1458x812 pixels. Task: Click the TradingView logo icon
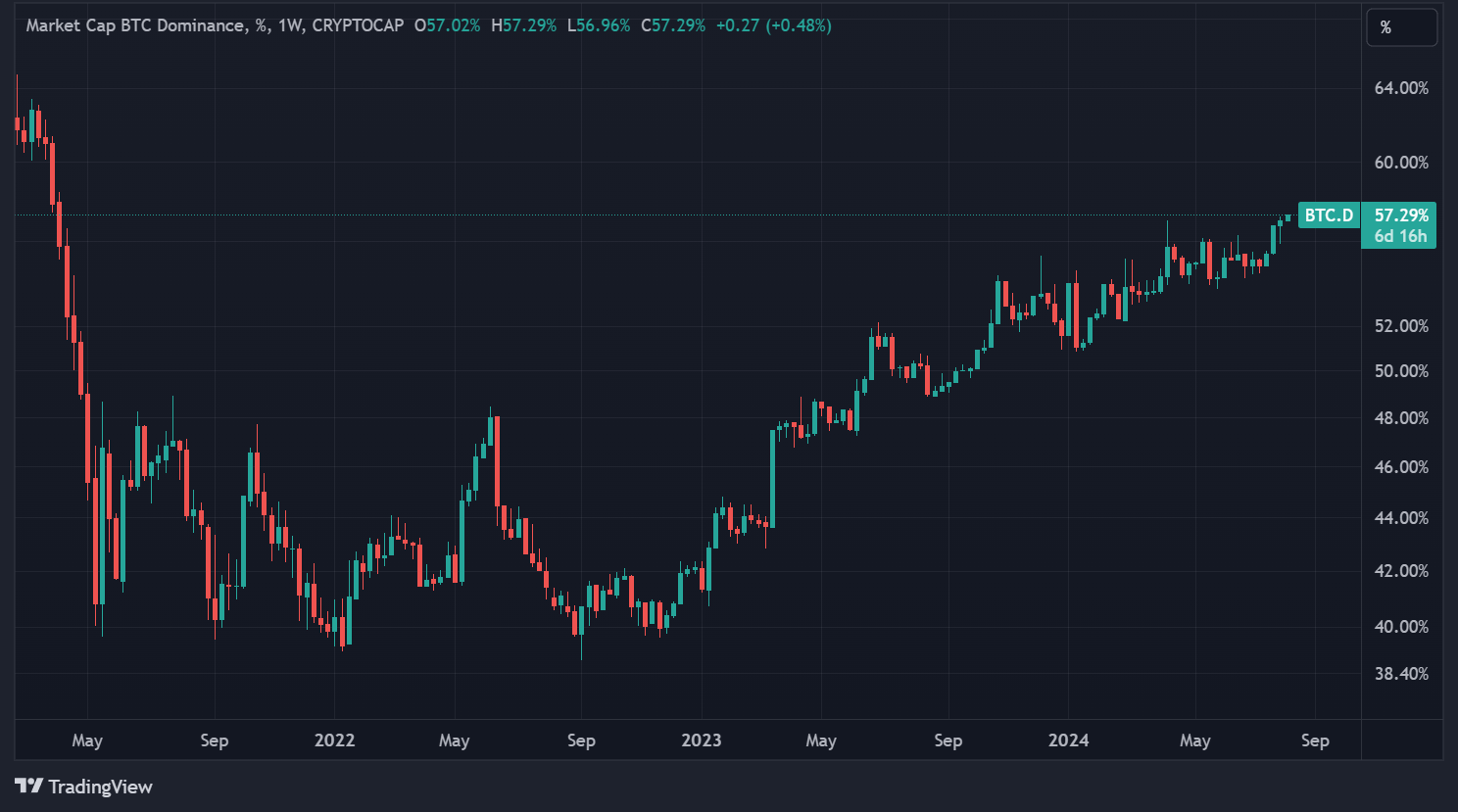coord(28,786)
